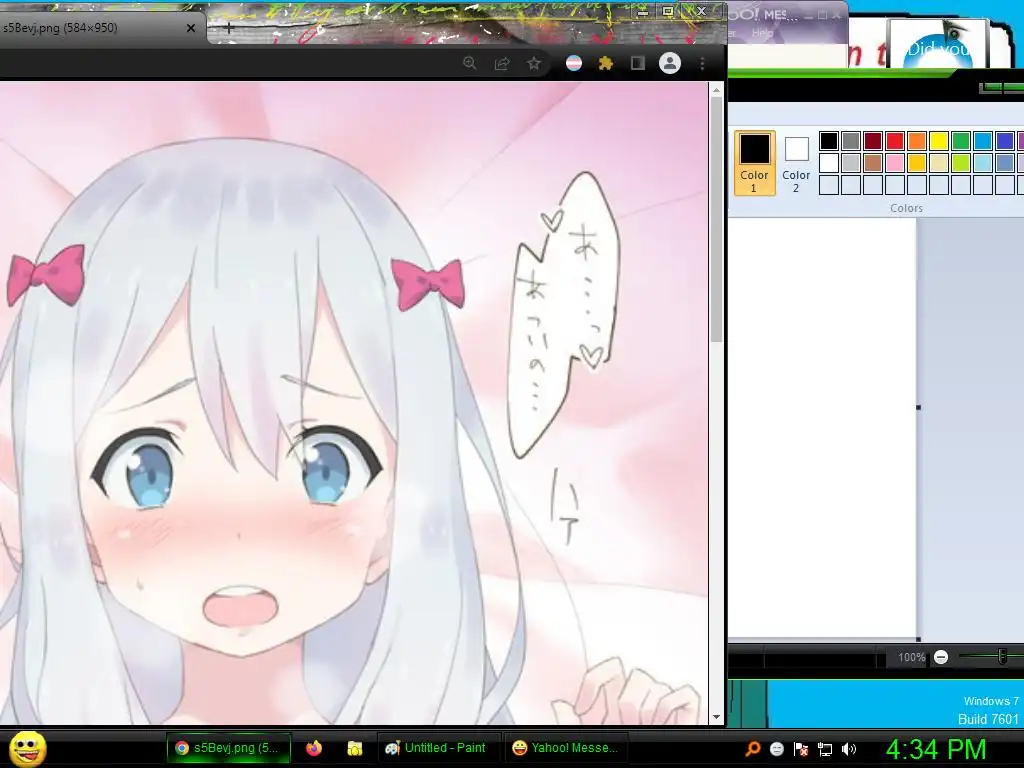Switch to Yahoo! Messenger taskbar button

[x=565, y=748]
